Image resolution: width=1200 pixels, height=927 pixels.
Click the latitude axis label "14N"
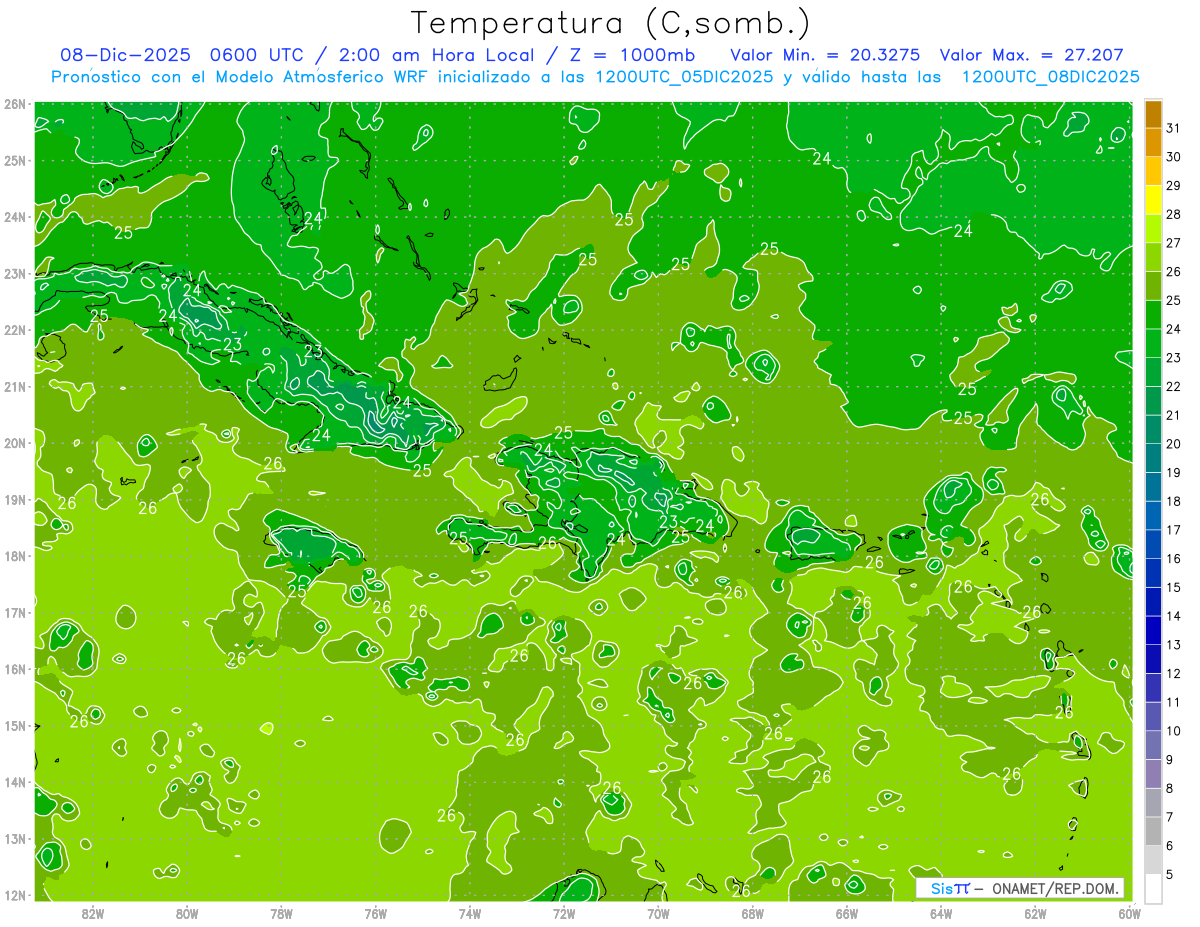(15, 782)
